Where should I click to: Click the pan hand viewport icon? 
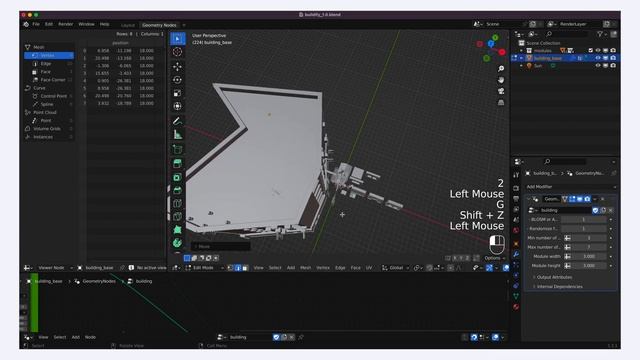click(x=501, y=80)
